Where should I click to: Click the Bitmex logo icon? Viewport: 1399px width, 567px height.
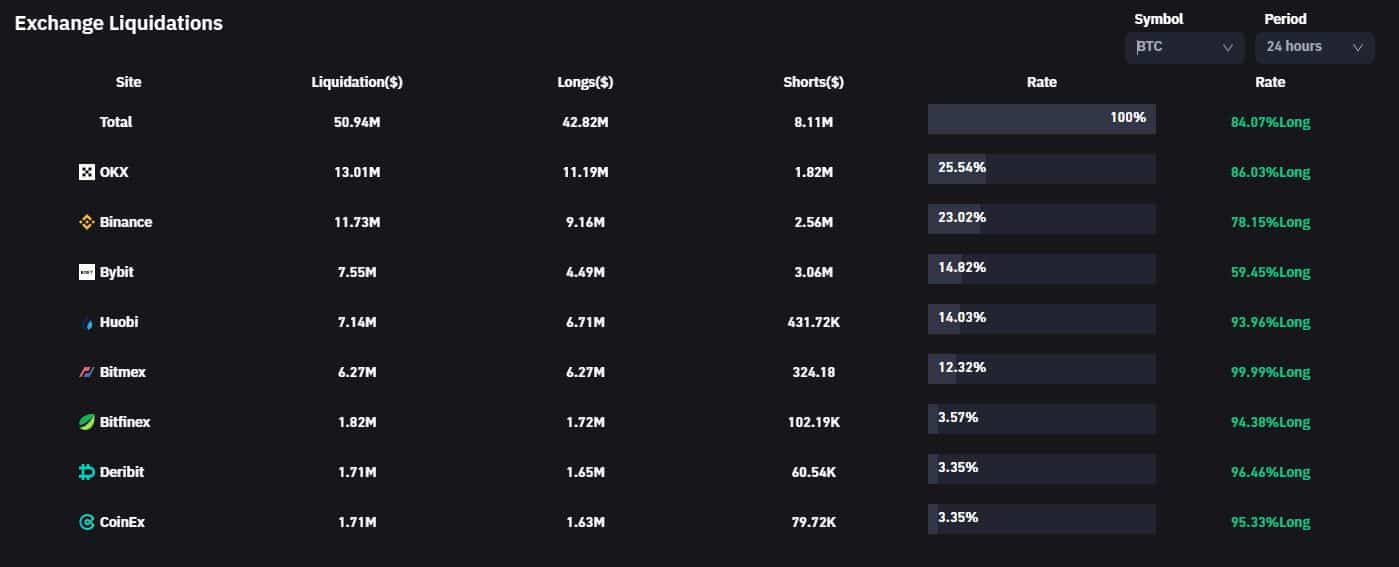point(87,372)
